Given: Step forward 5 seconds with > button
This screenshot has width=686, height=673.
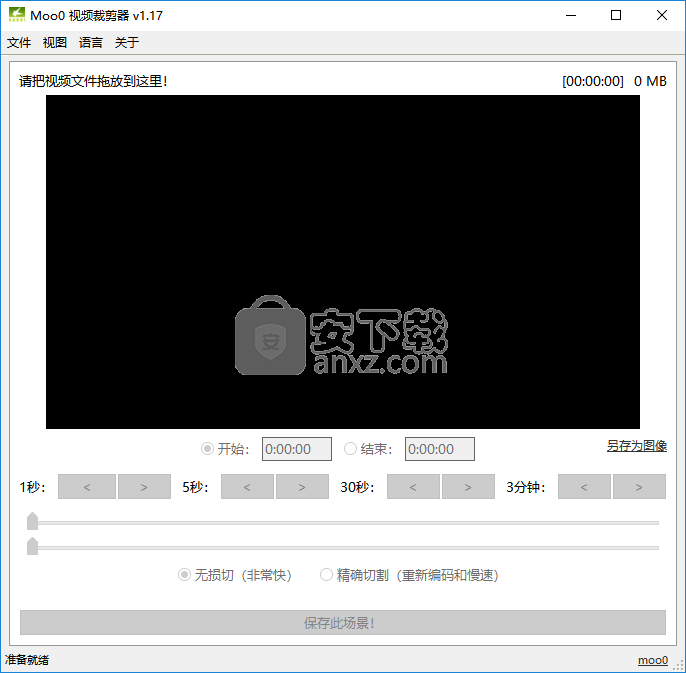Looking at the screenshot, I should click(x=302, y=487).
